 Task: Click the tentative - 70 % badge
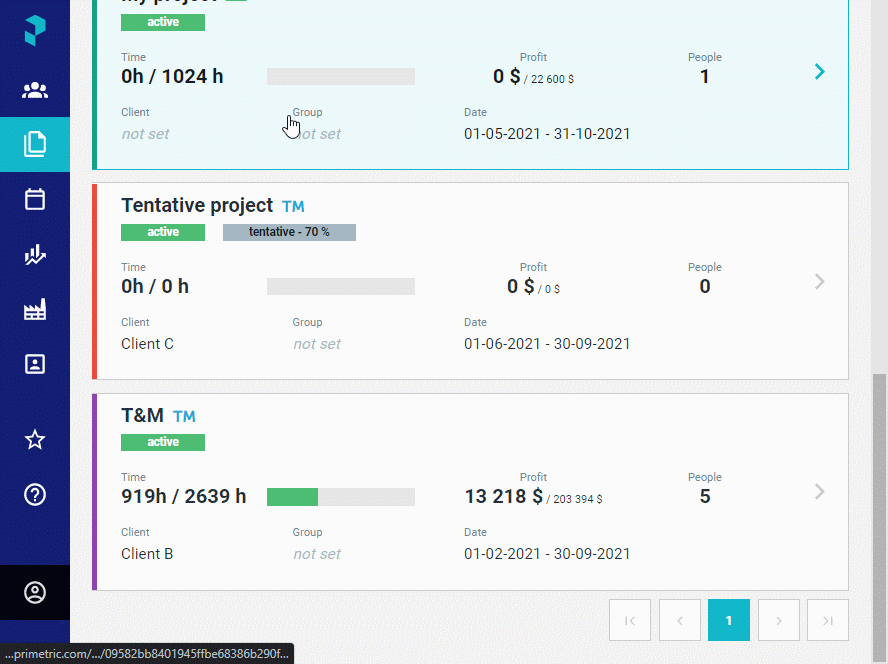tap(289, 232)
